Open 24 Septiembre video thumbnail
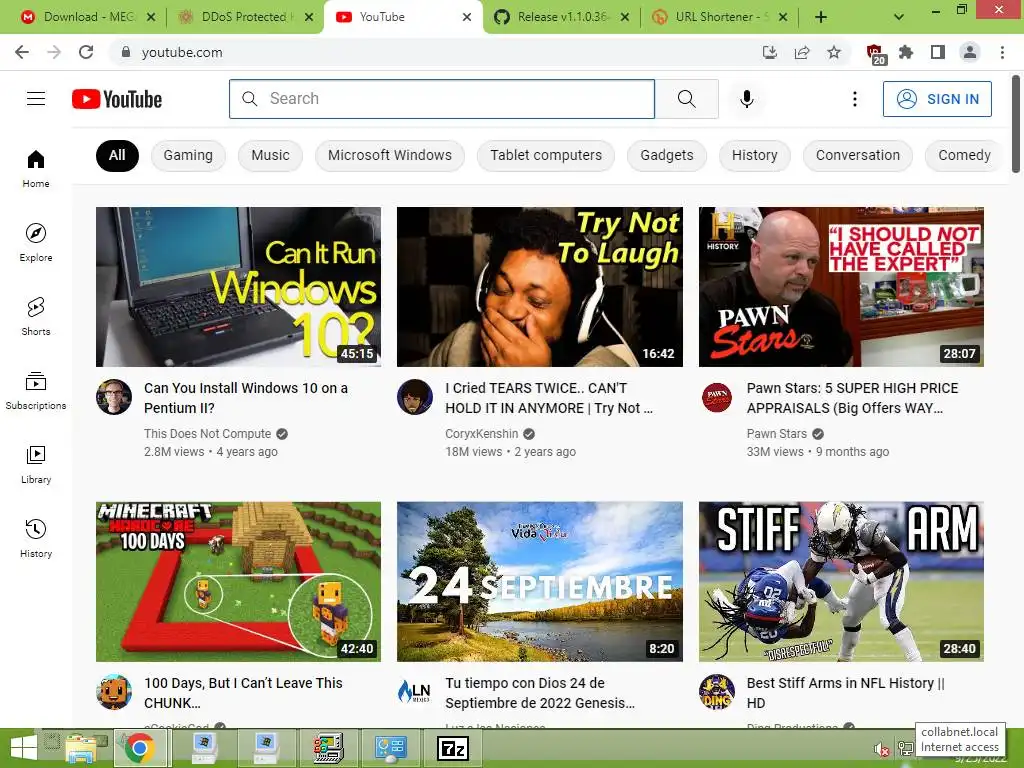1024x768 pixels. tap(539, 582)
